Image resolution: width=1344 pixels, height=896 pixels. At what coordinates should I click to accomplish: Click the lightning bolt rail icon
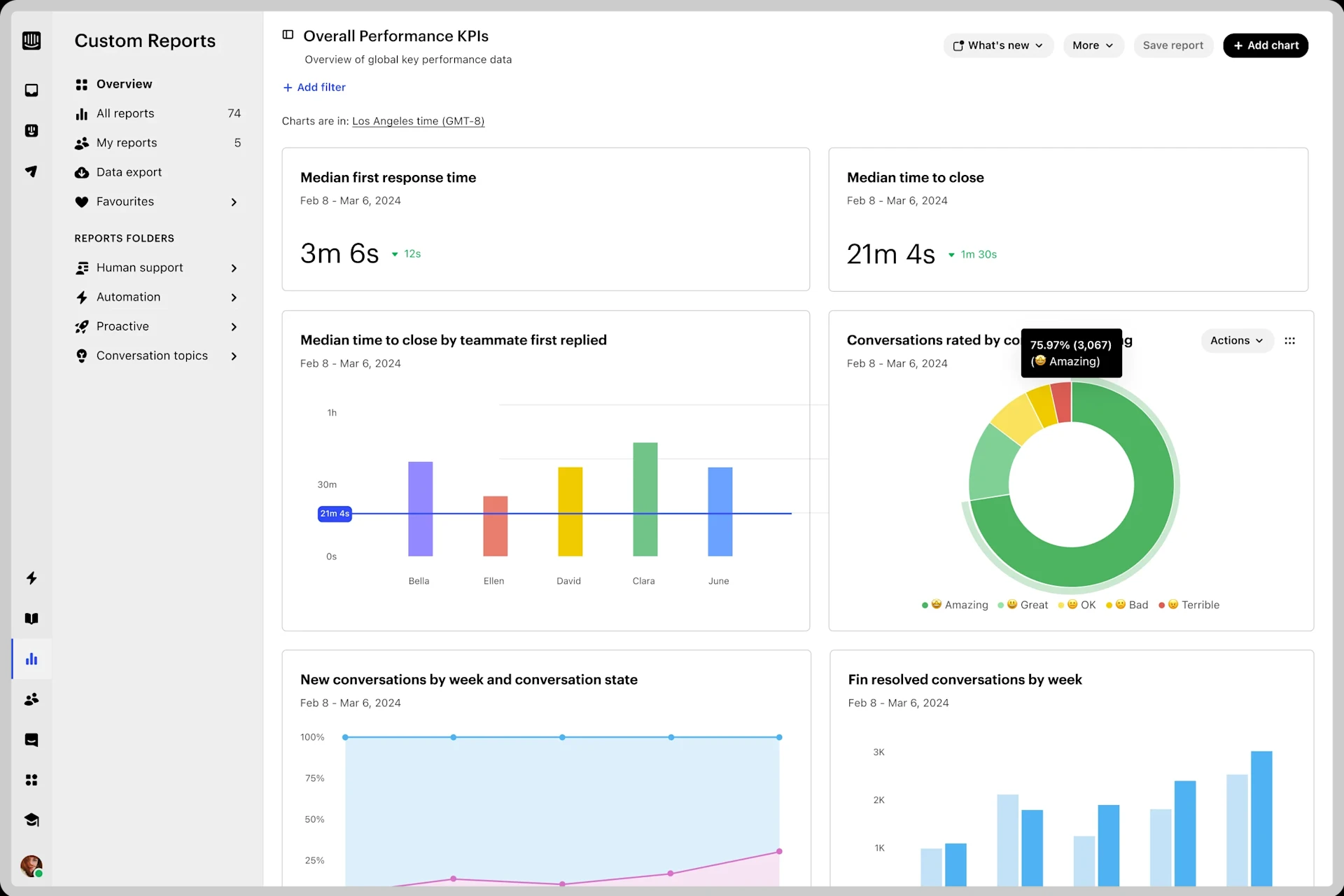[x=31, y=578]
